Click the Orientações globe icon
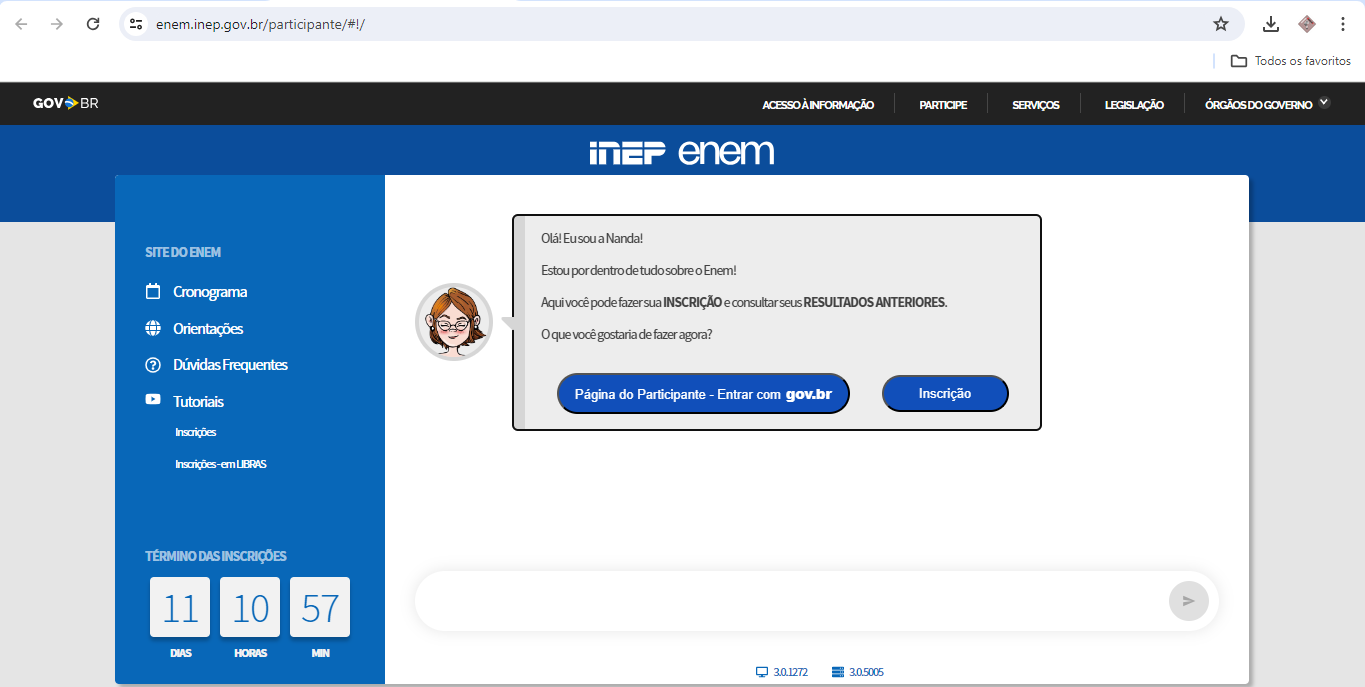This screenshot has width=1365, height=687. click(x=153, y=328)
